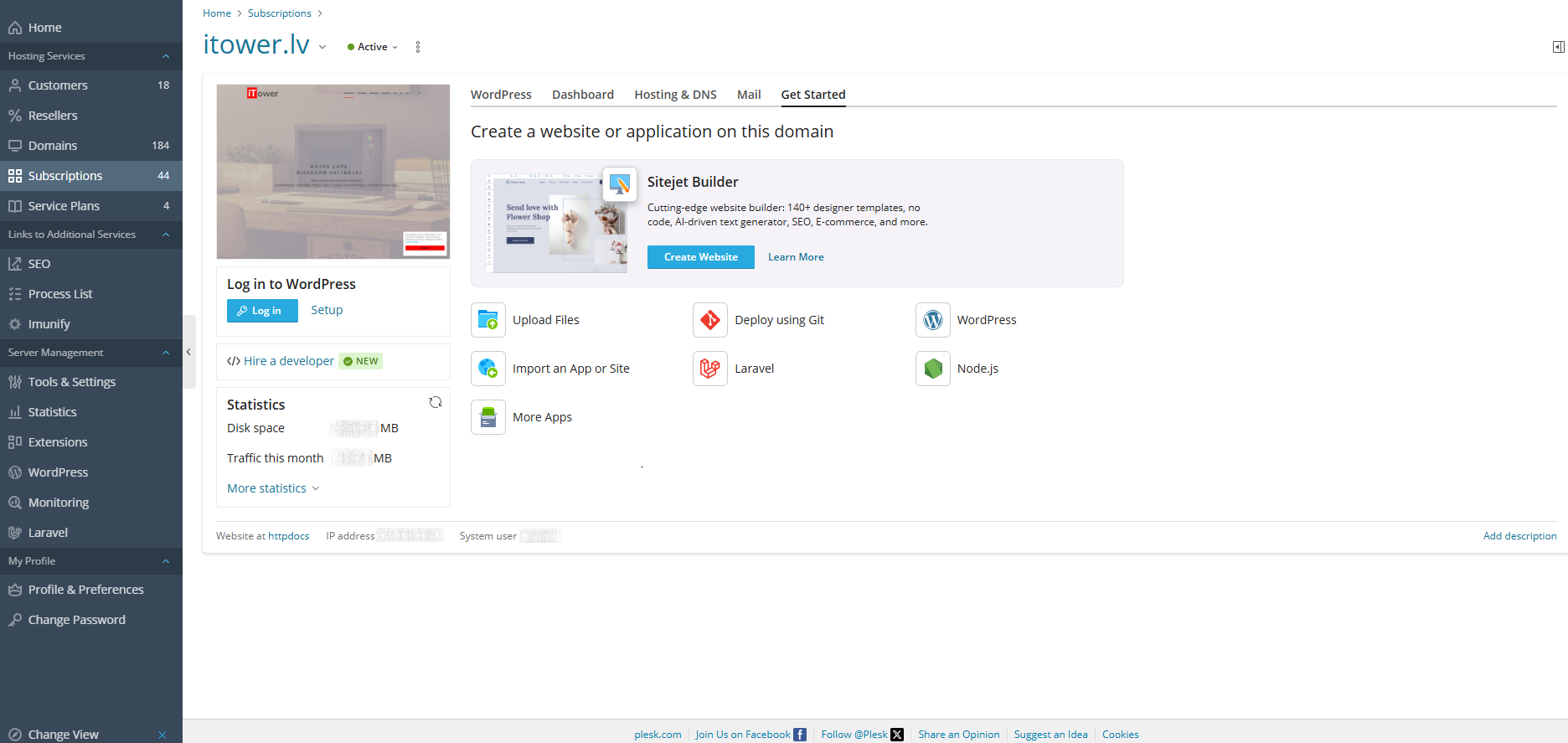This screenshot has width=1568, height=743.
Task: Open Change Password
Action: click(x=90, y=620)
